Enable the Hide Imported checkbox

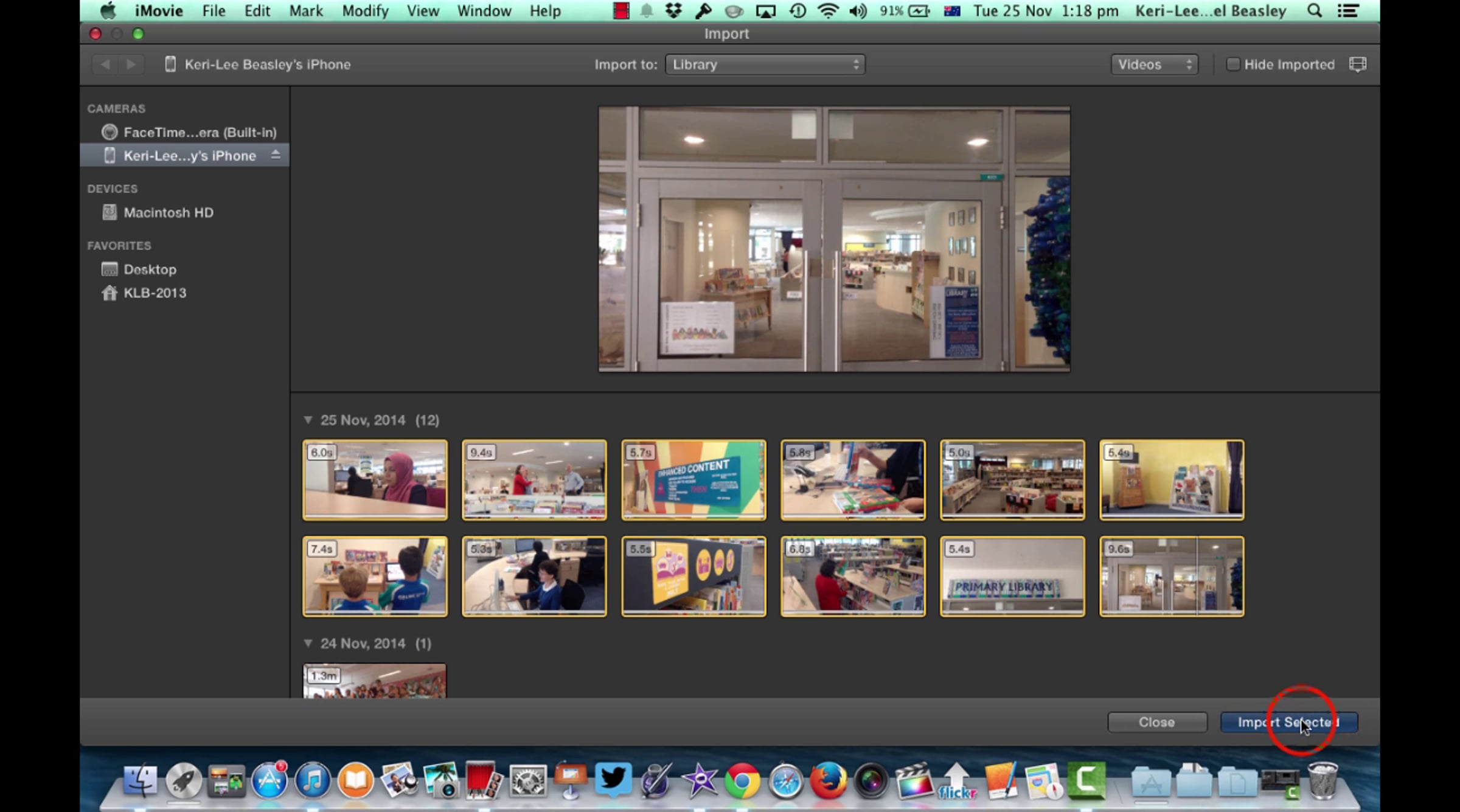[1232, 64]
